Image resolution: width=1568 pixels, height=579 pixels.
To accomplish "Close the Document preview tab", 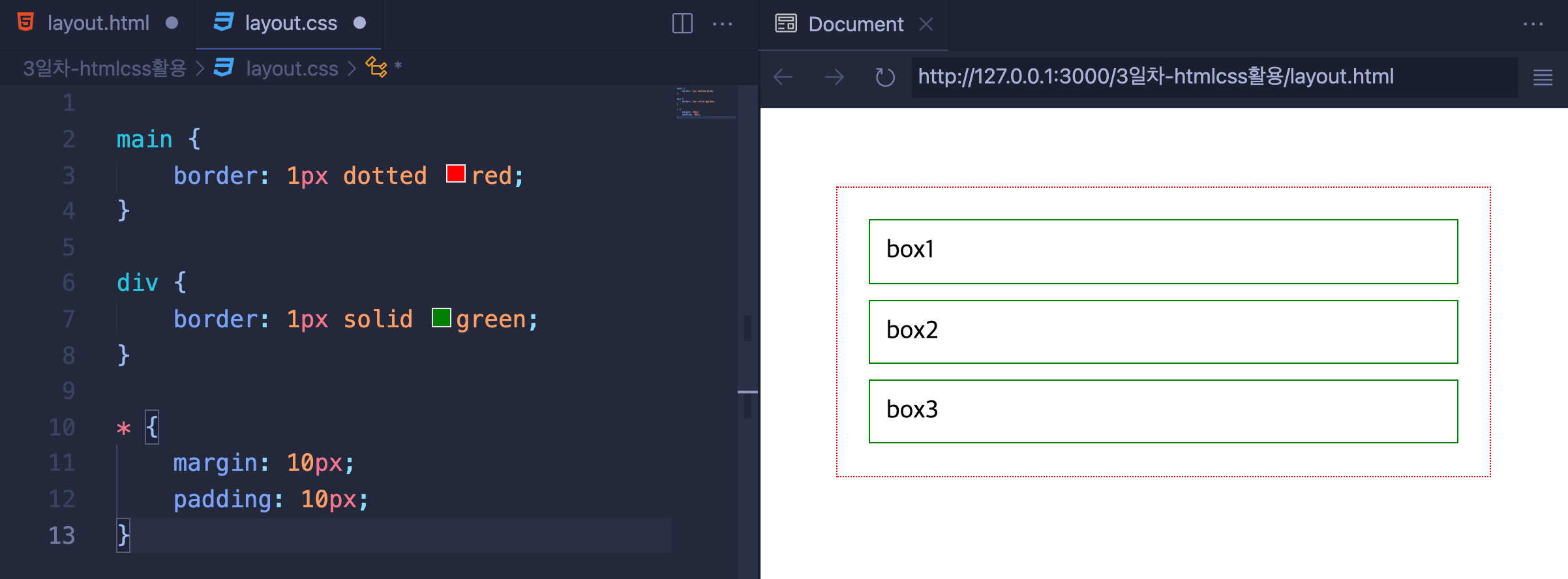I will pyautogui.click(x=926, y=24).
